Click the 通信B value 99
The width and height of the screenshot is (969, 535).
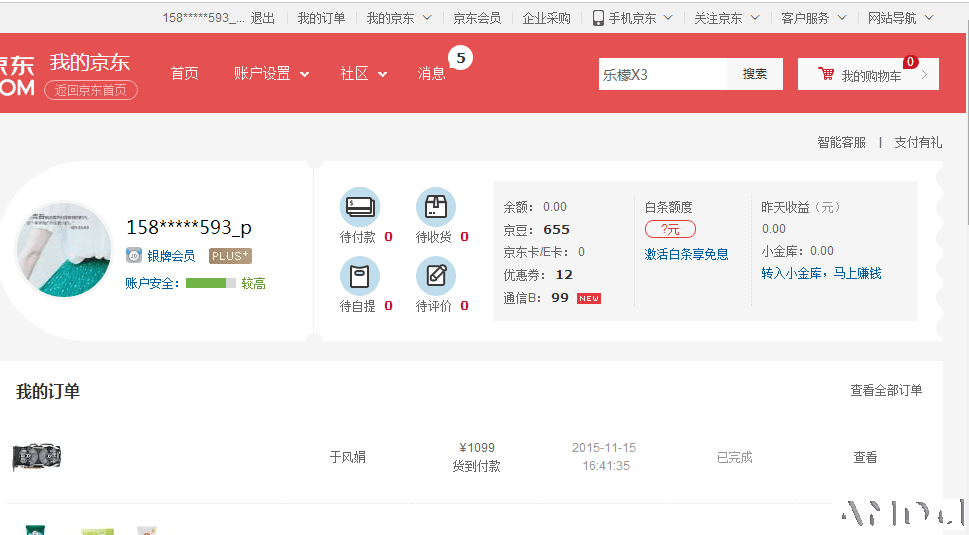click(560, 297)
